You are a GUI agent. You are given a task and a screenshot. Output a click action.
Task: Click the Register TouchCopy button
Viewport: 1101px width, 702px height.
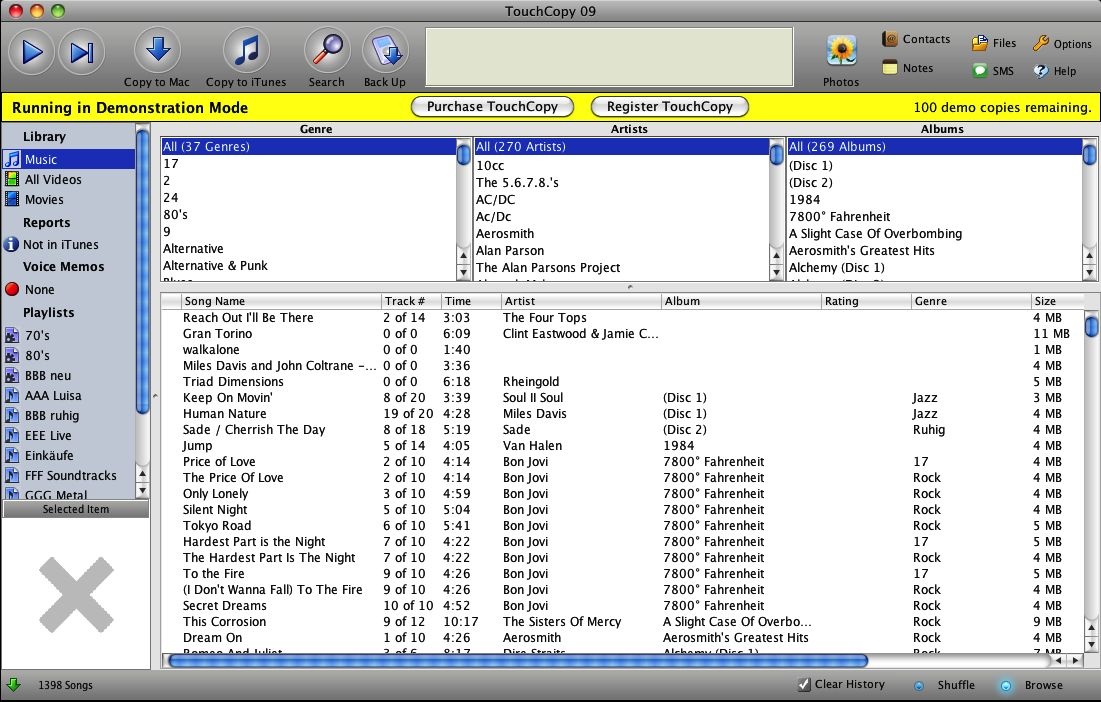(x=669, y=107)
